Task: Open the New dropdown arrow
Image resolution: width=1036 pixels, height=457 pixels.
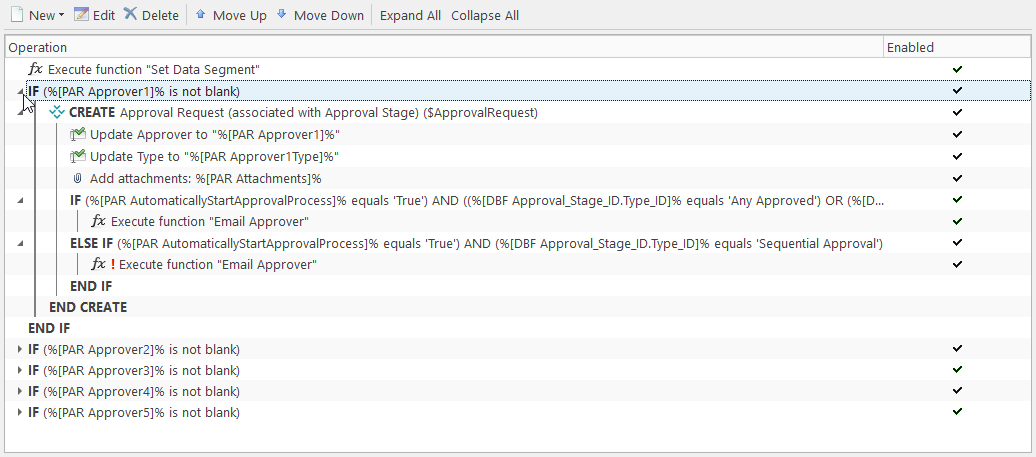Action: [61, 15]
